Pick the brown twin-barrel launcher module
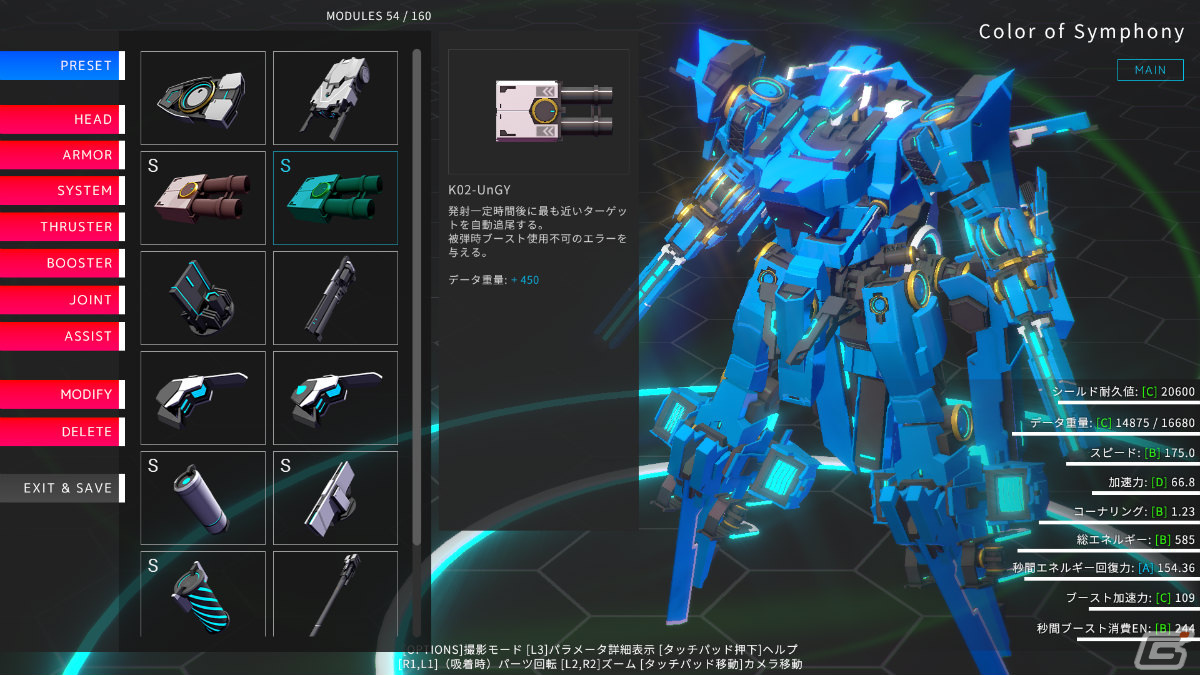 pos(203,198)
